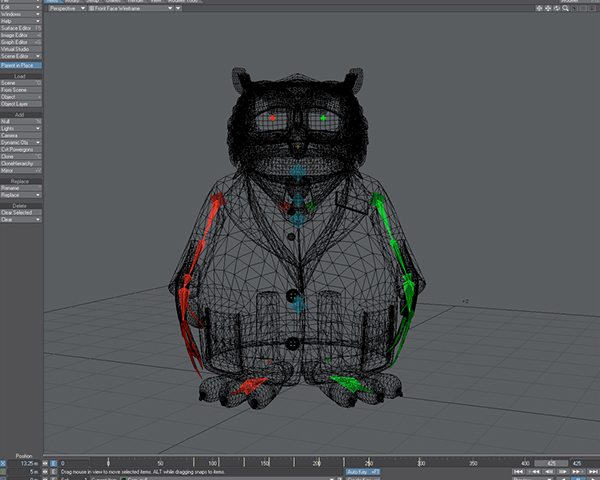
Task: Go to next keyframe button
Action: click(x=577, y=472)
